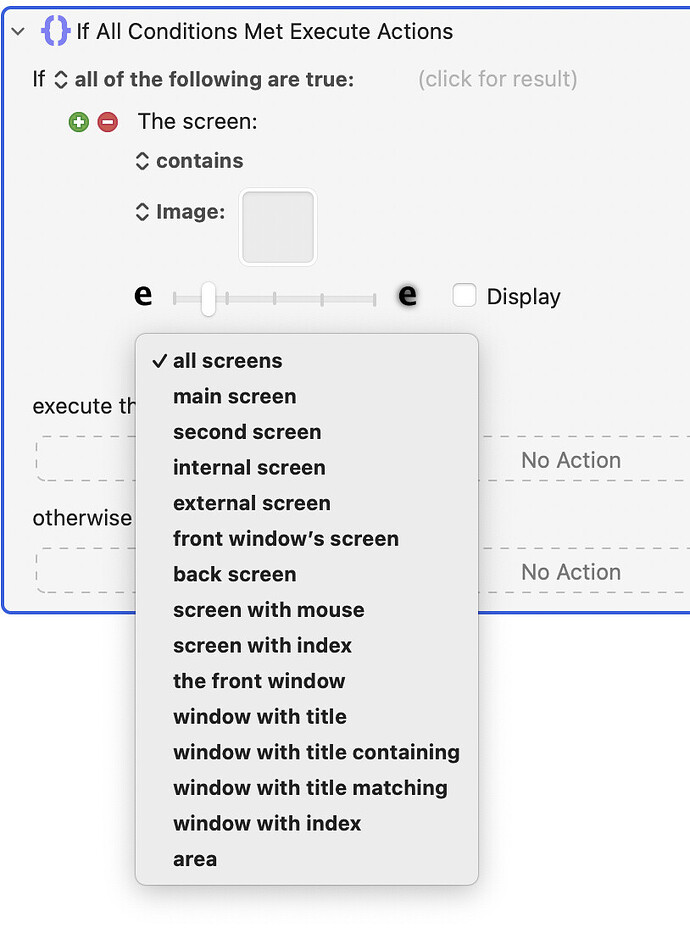
Task: Click the green plus add-condition icon
Action: click(79, 122)
